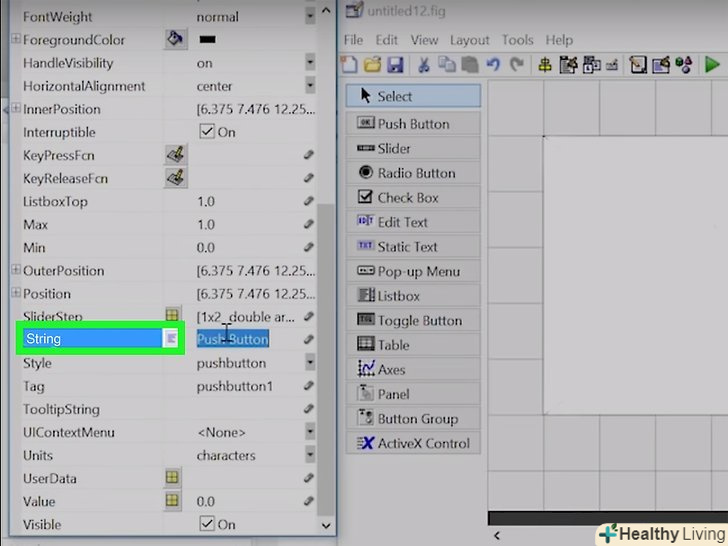The image size is (728, 546).
Task: Expand the OuterPosition property
Action: (x=15, y=270)
